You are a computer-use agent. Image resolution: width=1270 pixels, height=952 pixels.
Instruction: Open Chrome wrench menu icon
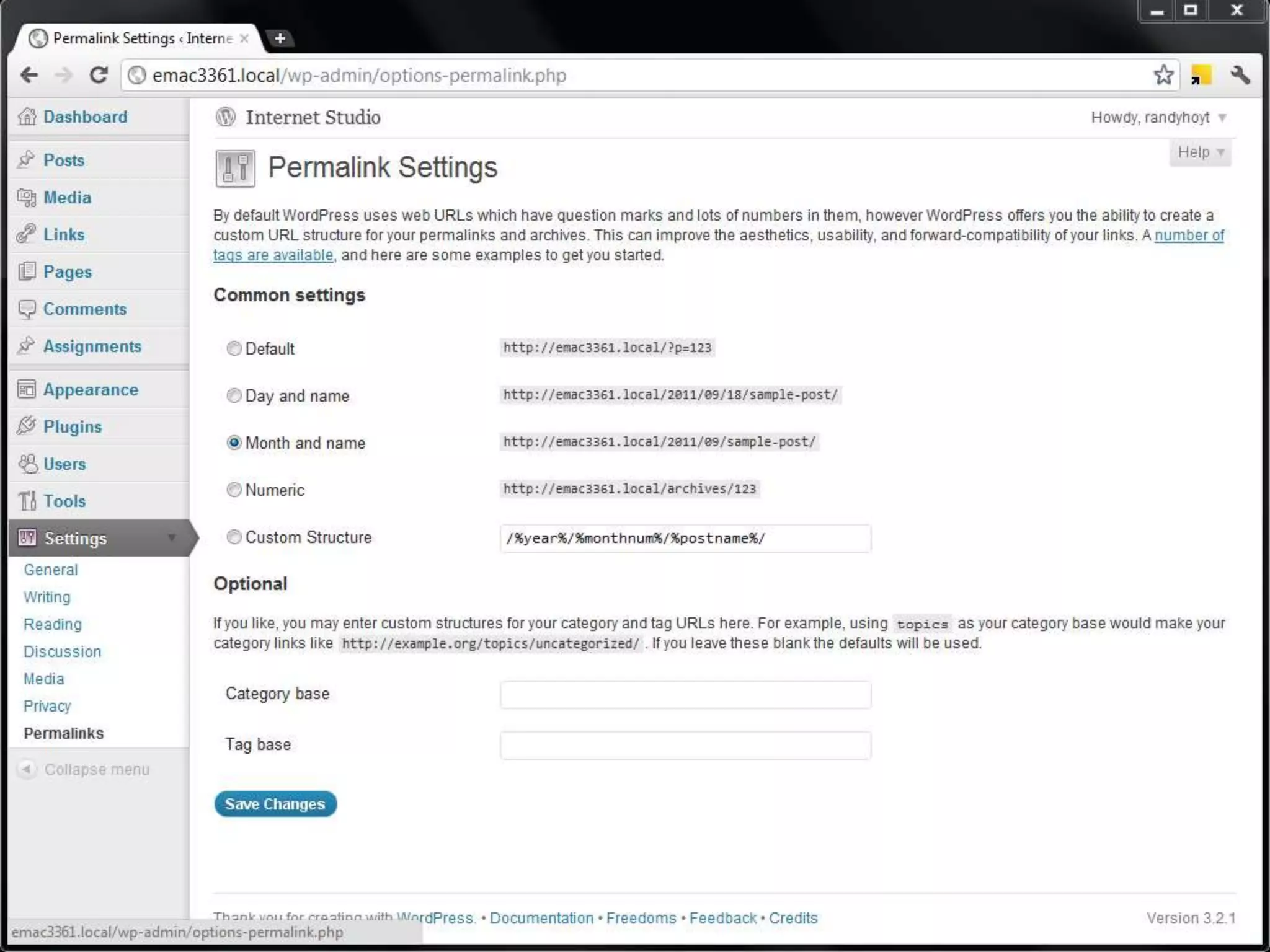point(1240,76)
